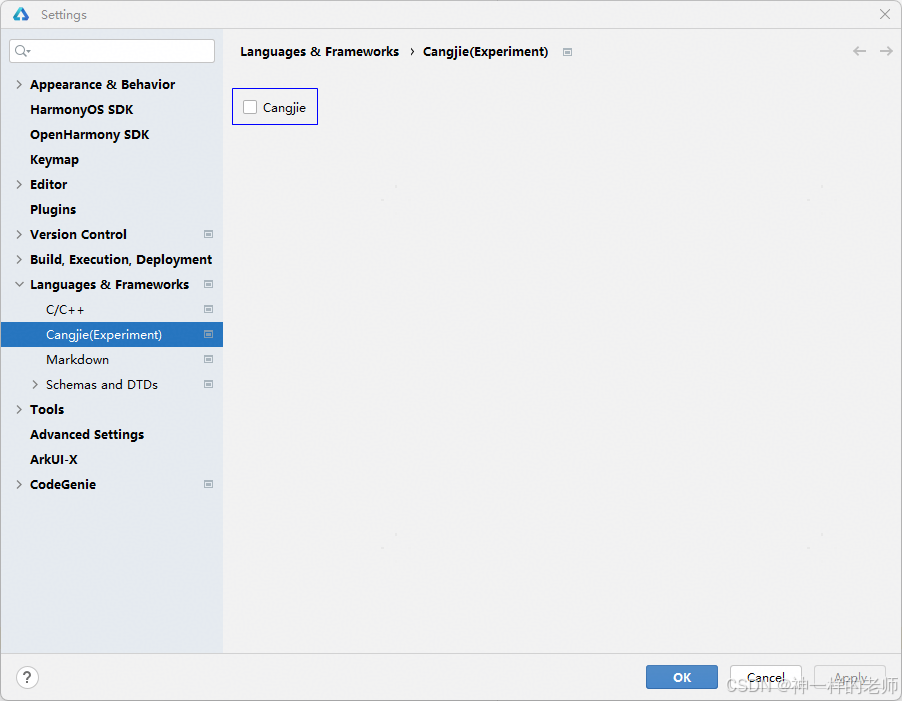Click project-level icon beside Schemas and DTDs

click(209, 384)
